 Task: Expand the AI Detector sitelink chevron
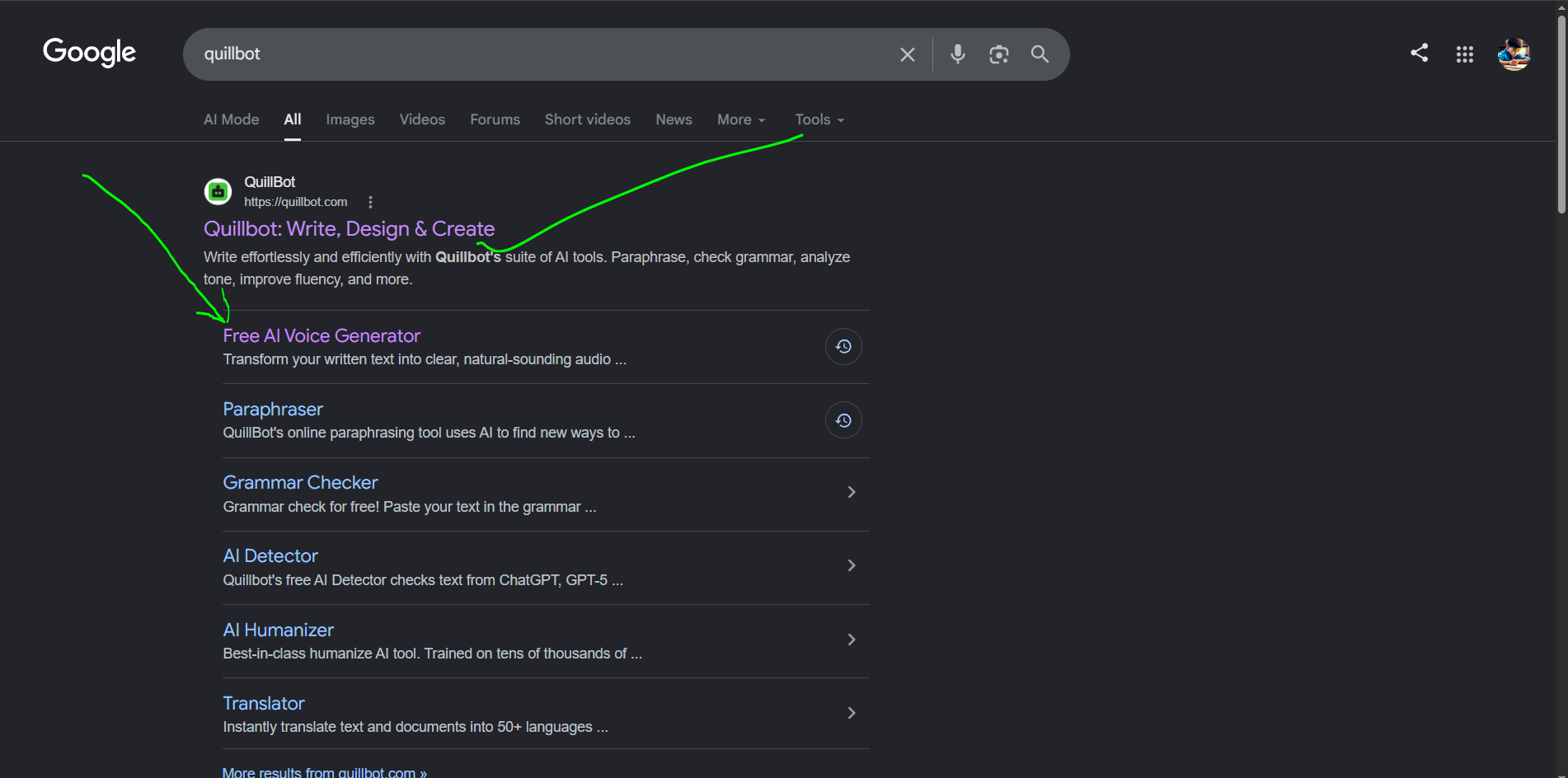point(852,565)
